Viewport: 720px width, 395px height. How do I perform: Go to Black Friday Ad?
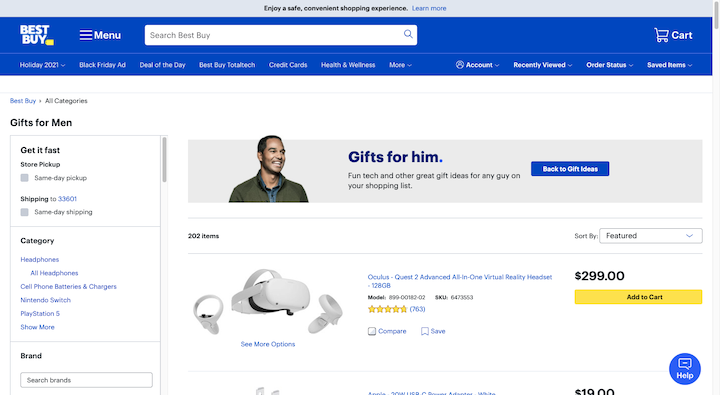point(102,65)
